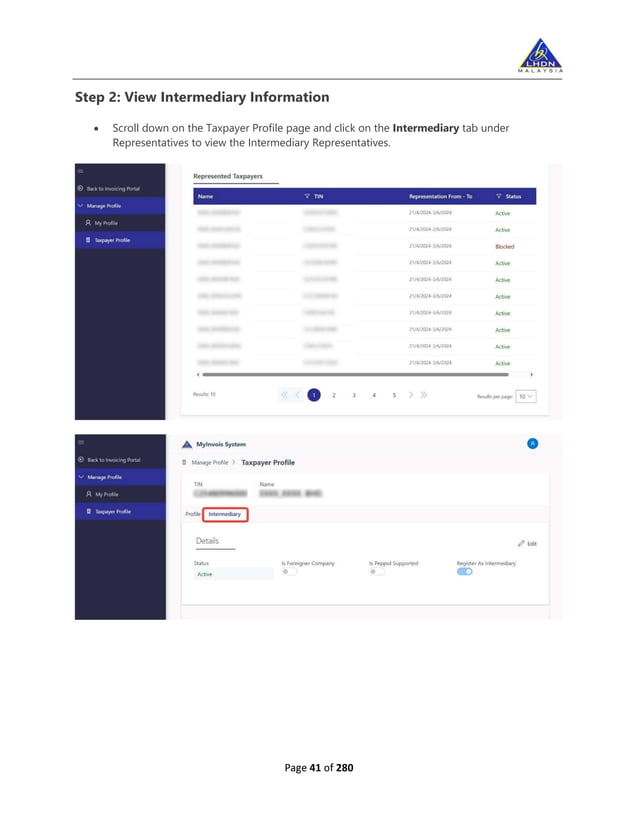Screen dimensions: 638x826
Task: Click the Details section heading
Action: click(207, 541)
